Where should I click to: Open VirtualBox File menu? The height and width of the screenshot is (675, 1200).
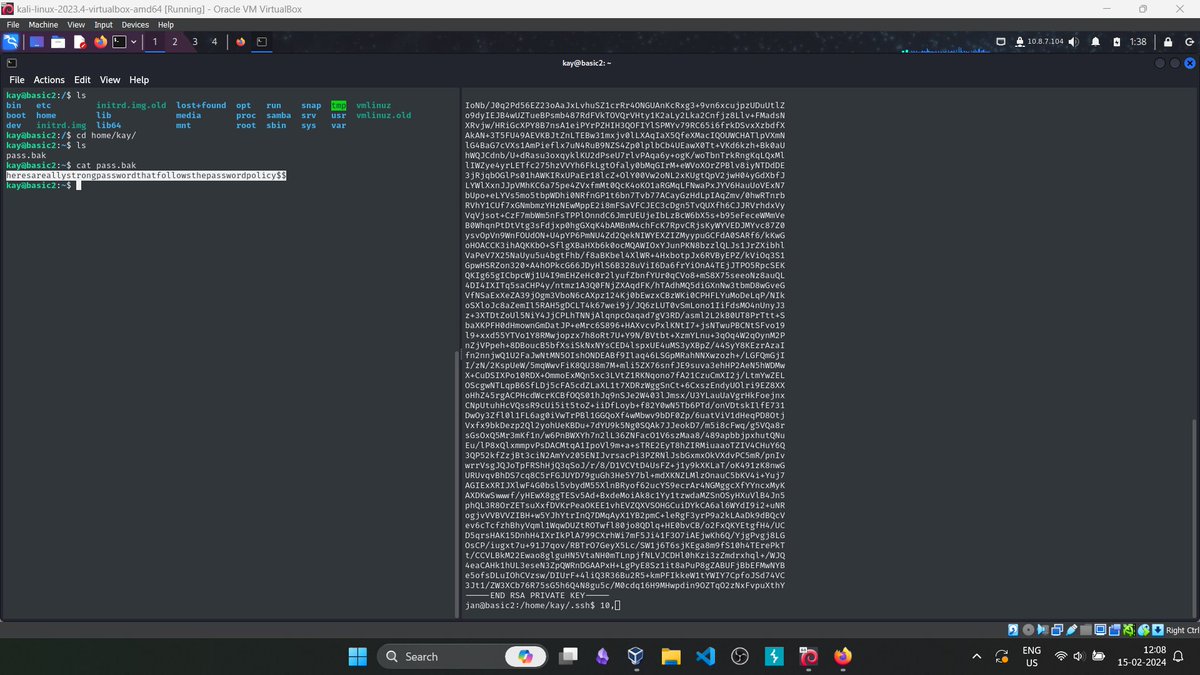click(x=13, y=24)
